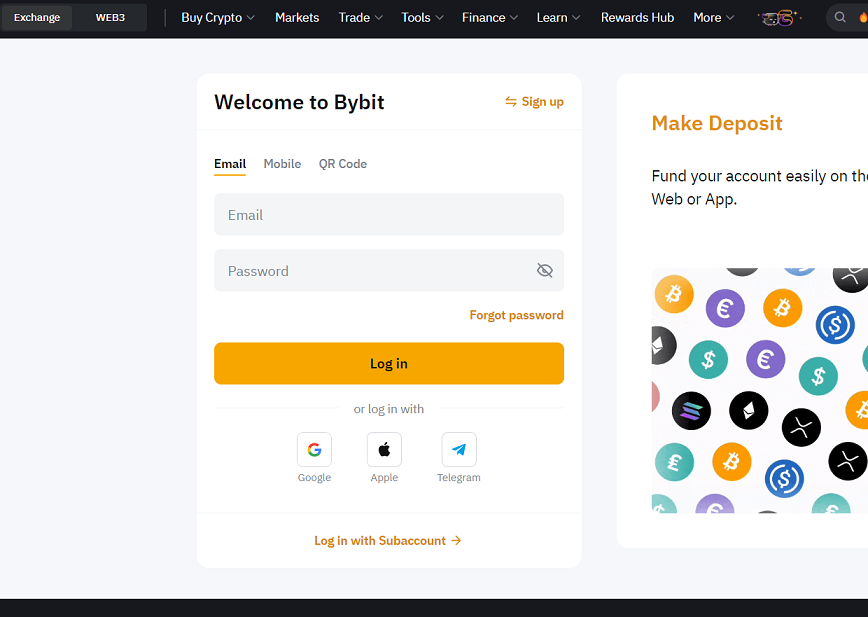Click the Google login icon
The image size is (868, 617).
tap(314, 449)
